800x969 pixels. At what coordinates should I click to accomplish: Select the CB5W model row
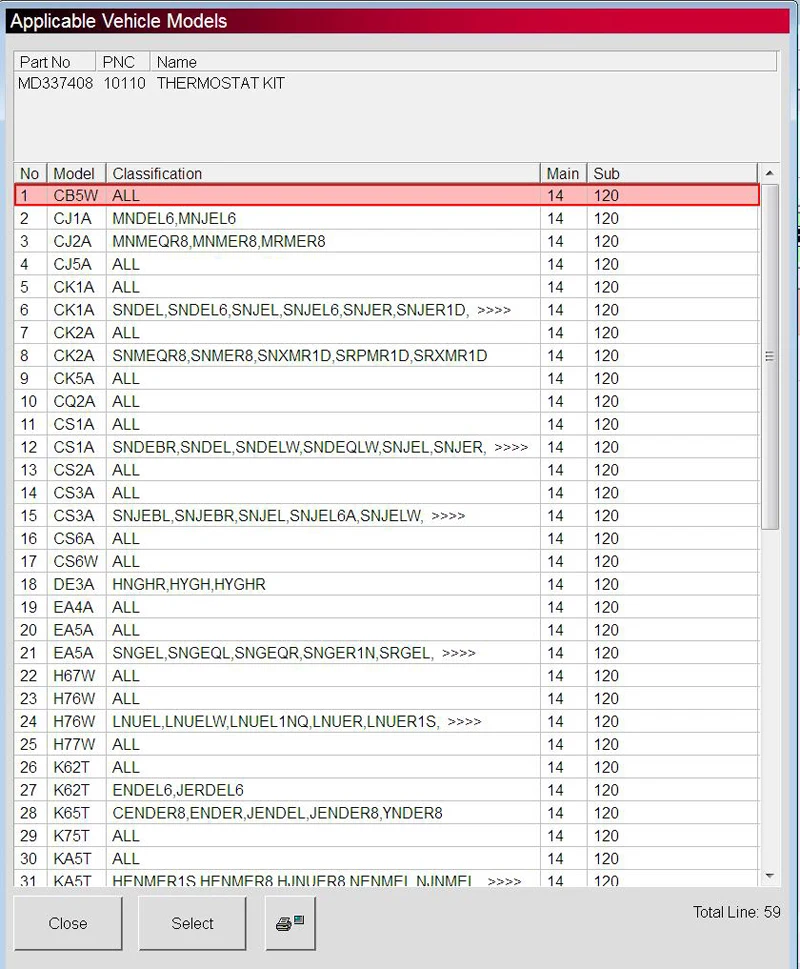click(x=387, y=195)
